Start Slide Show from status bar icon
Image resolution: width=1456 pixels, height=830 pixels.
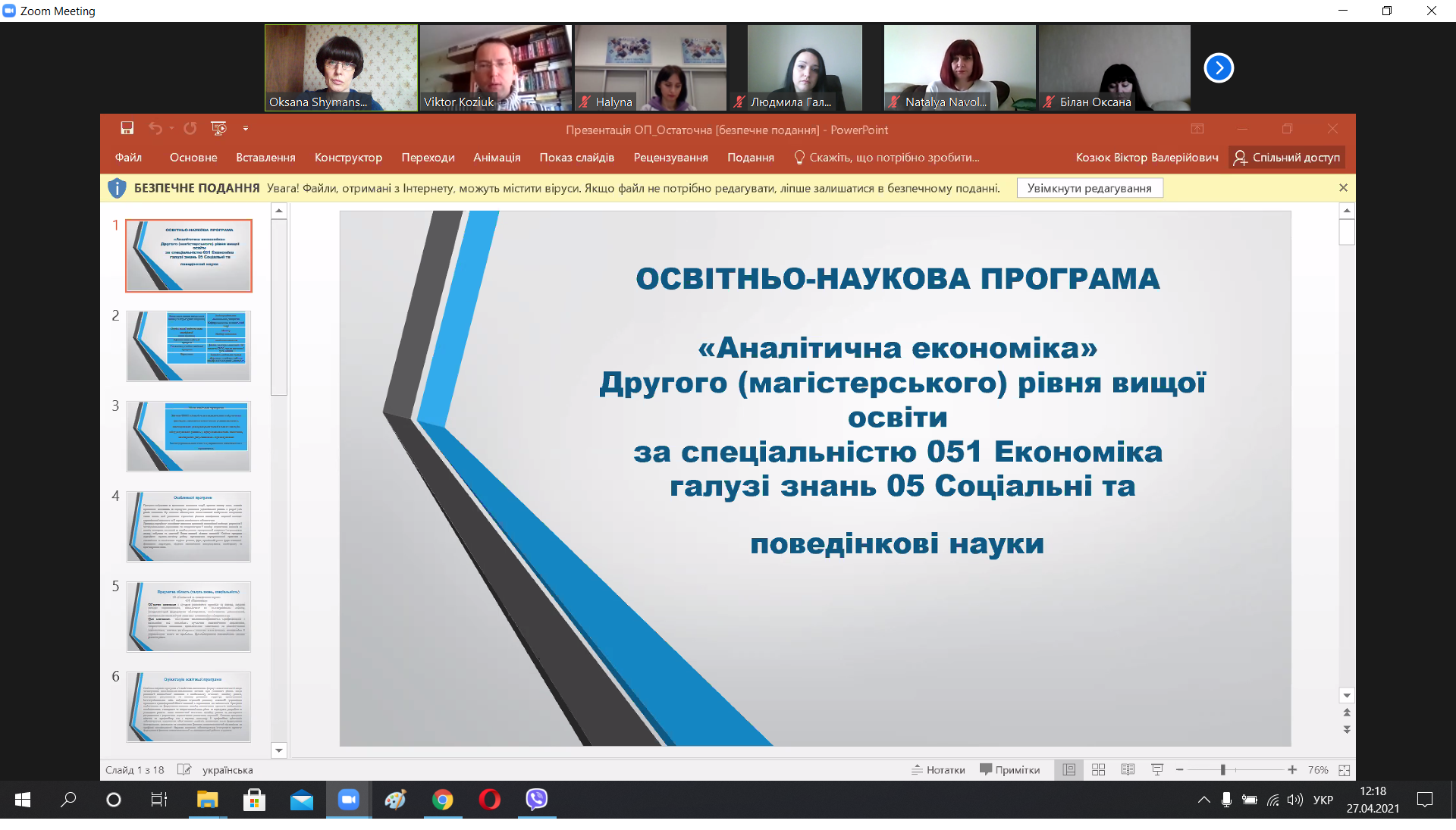click(x=1157, y=769)
